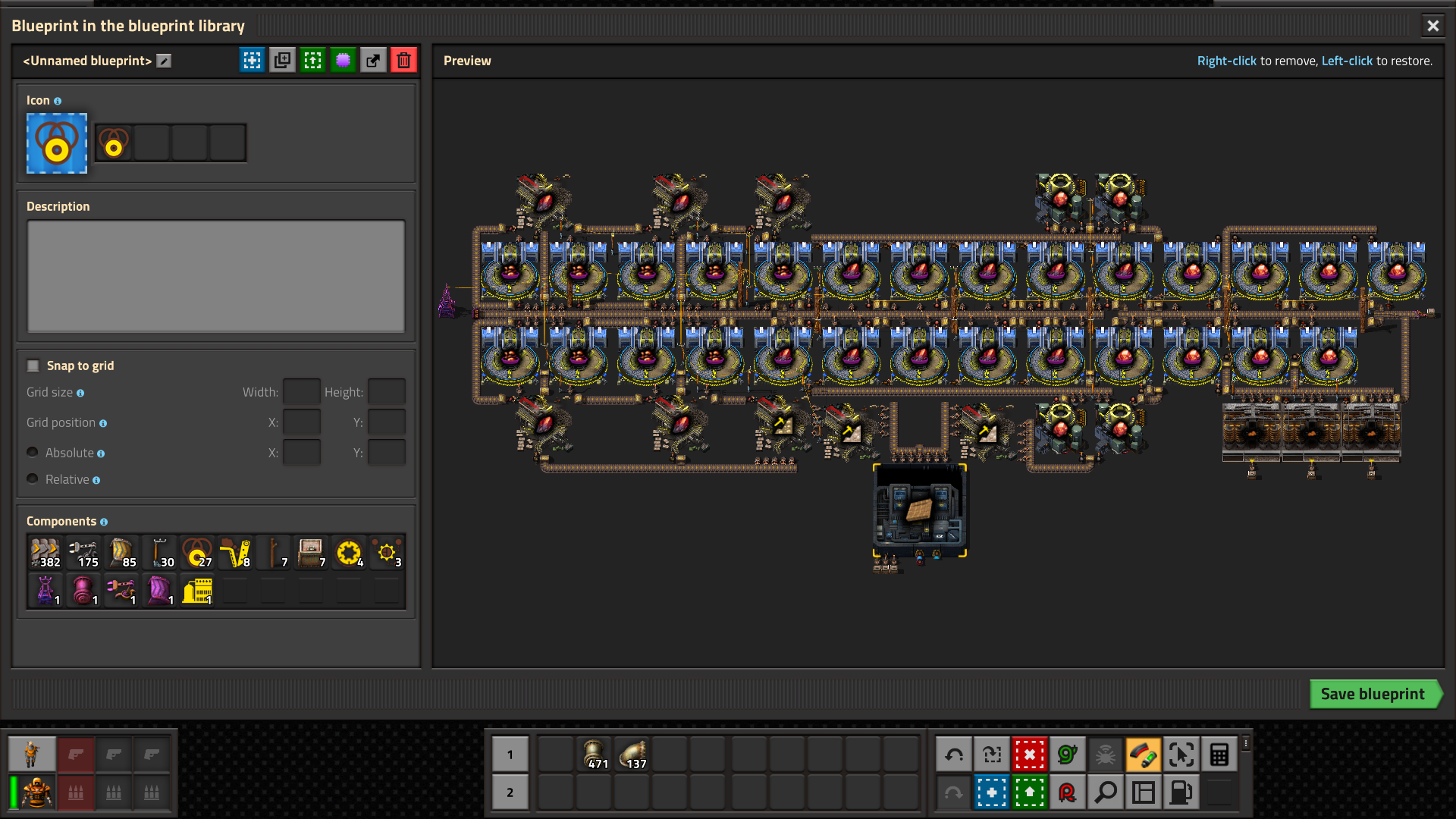The width and height of the screenshot is (1456, 819).
Task: Select the green upgrade planner shortcut
Action: point(1030,792)
